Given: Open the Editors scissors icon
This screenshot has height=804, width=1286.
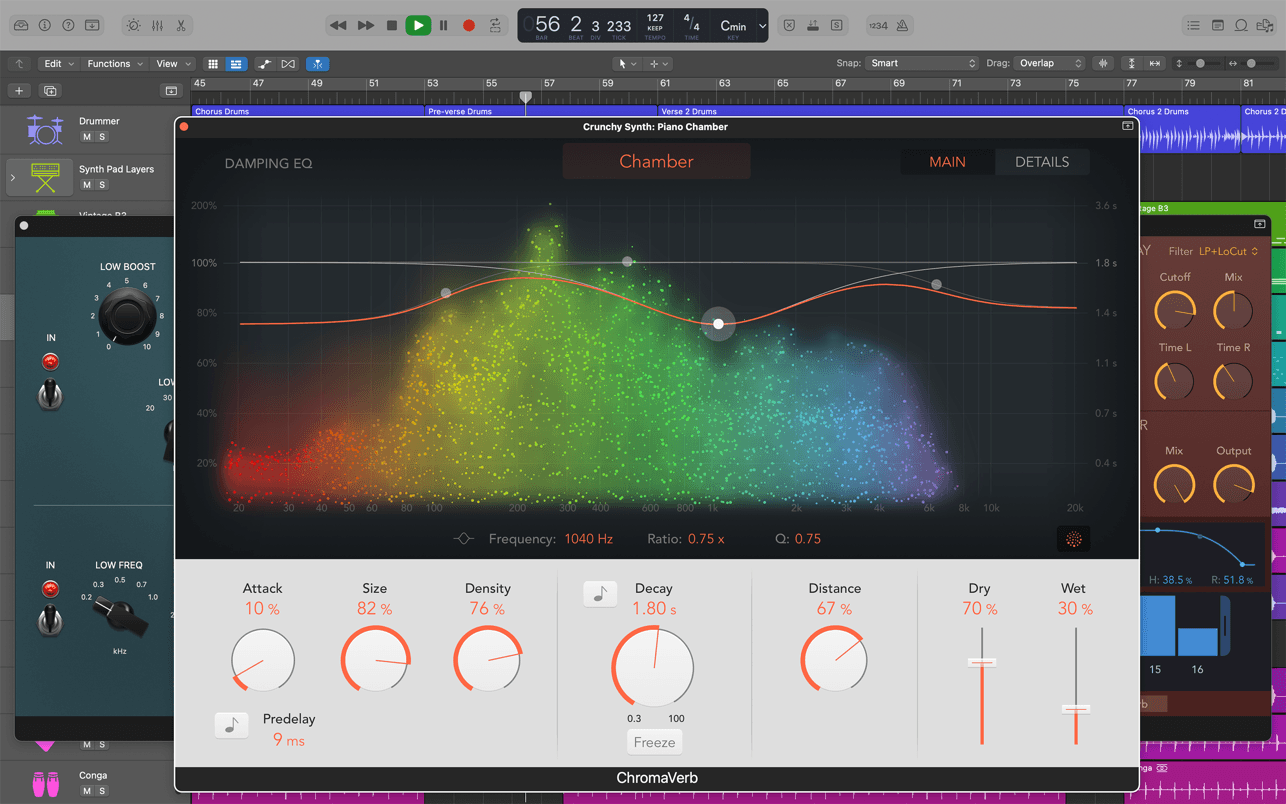Looking at the screenshot, I should click(x=181, y=25).
